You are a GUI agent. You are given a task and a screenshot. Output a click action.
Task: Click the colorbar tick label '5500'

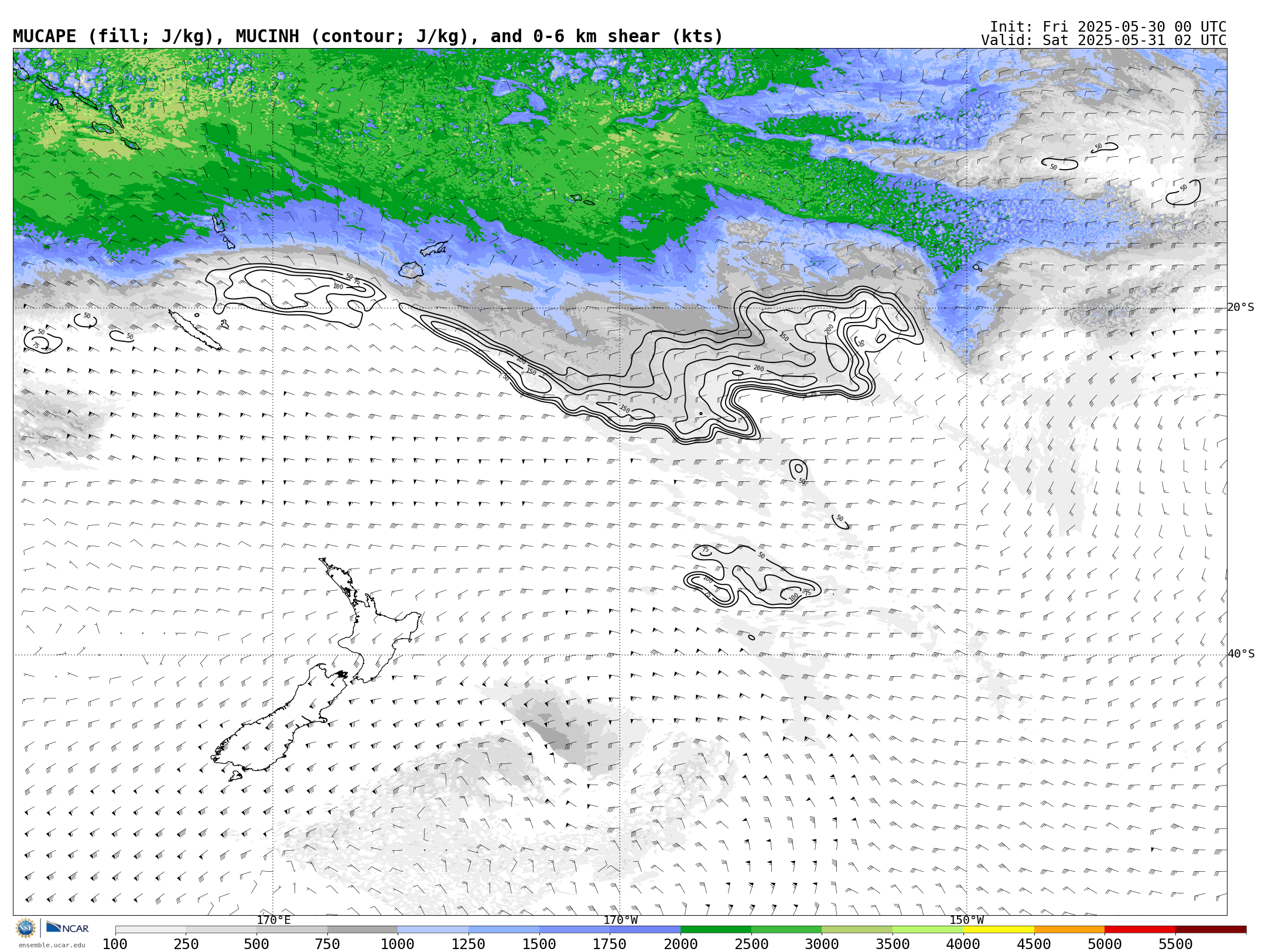pos(1175,944)
